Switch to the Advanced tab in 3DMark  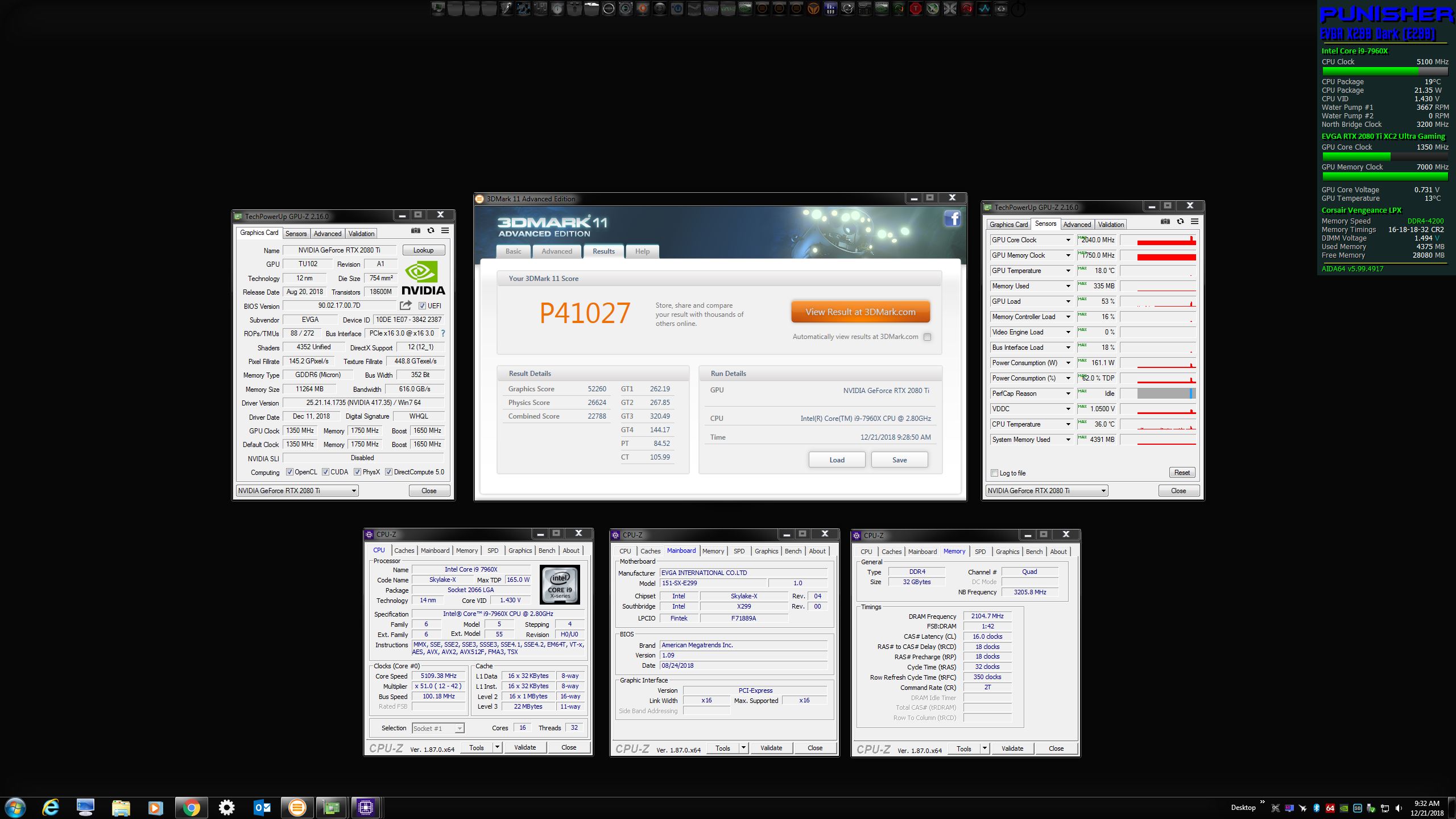pos(556,251)
